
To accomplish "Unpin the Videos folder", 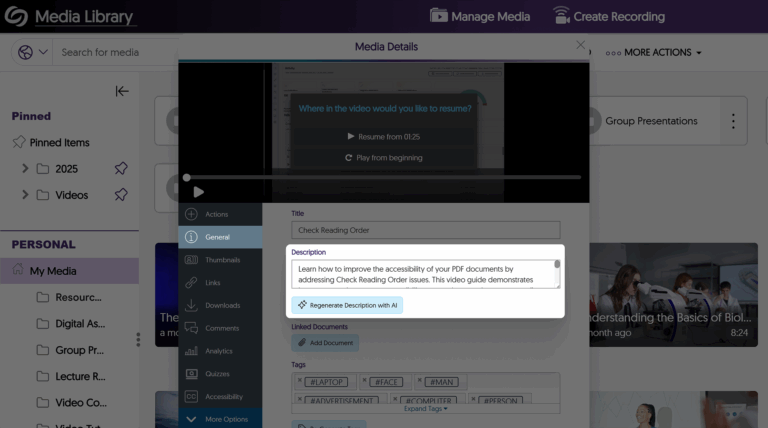I will 121,195.
